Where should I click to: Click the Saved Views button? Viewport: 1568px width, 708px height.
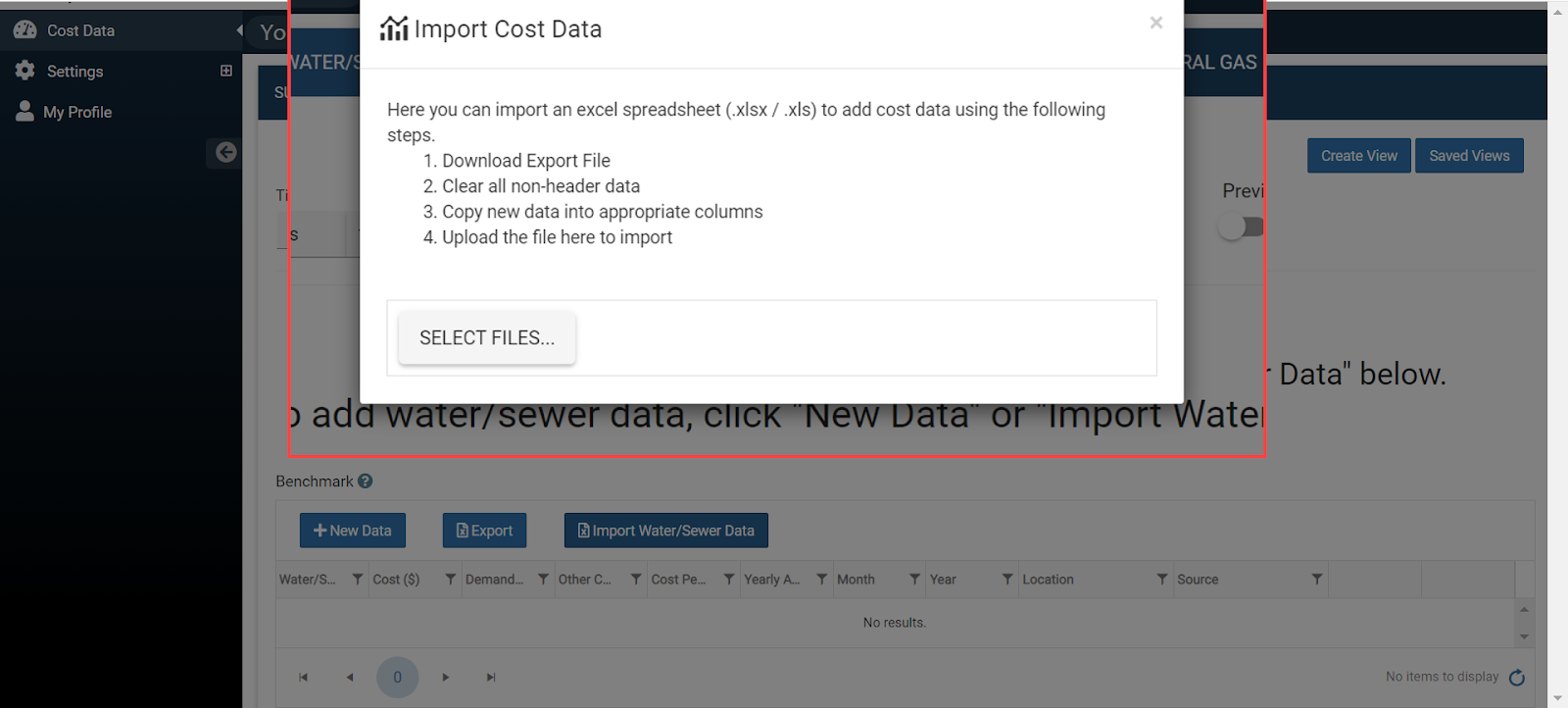click(x=1469, y=156)
